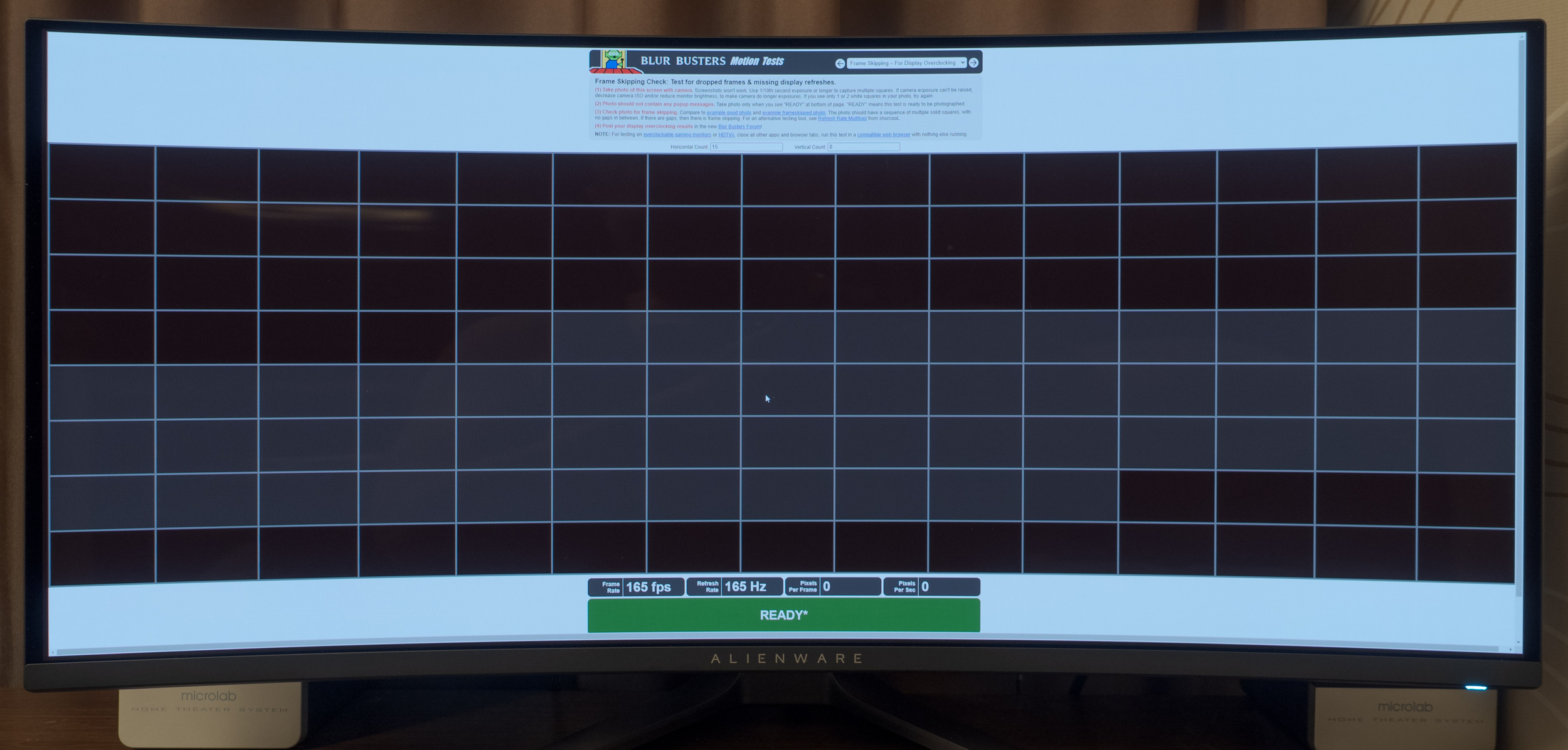Click the Blur Busters alien logo
Viewport: 1568px width, 750px height.
tap(613, 61)
